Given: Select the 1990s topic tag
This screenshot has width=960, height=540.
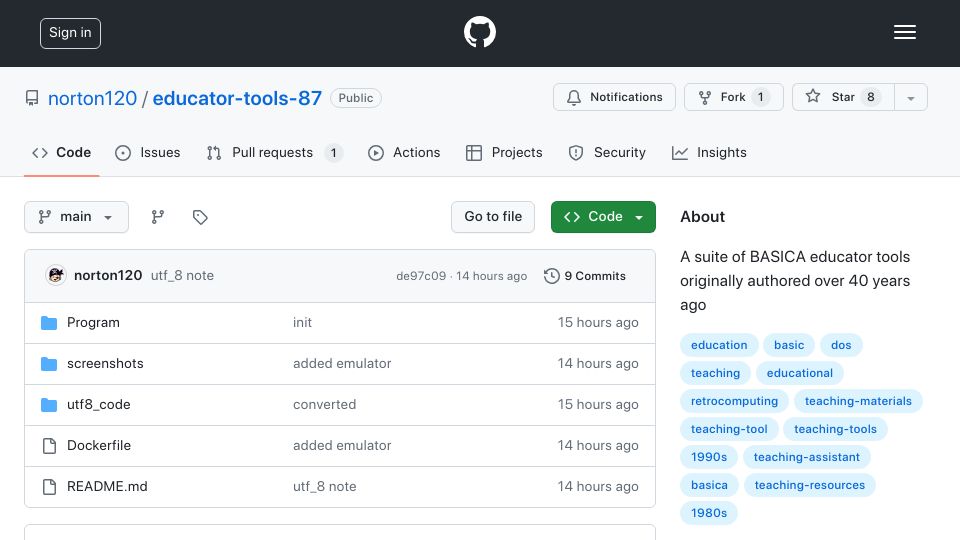Looking at the screenshot, I should tap(709, 457).
